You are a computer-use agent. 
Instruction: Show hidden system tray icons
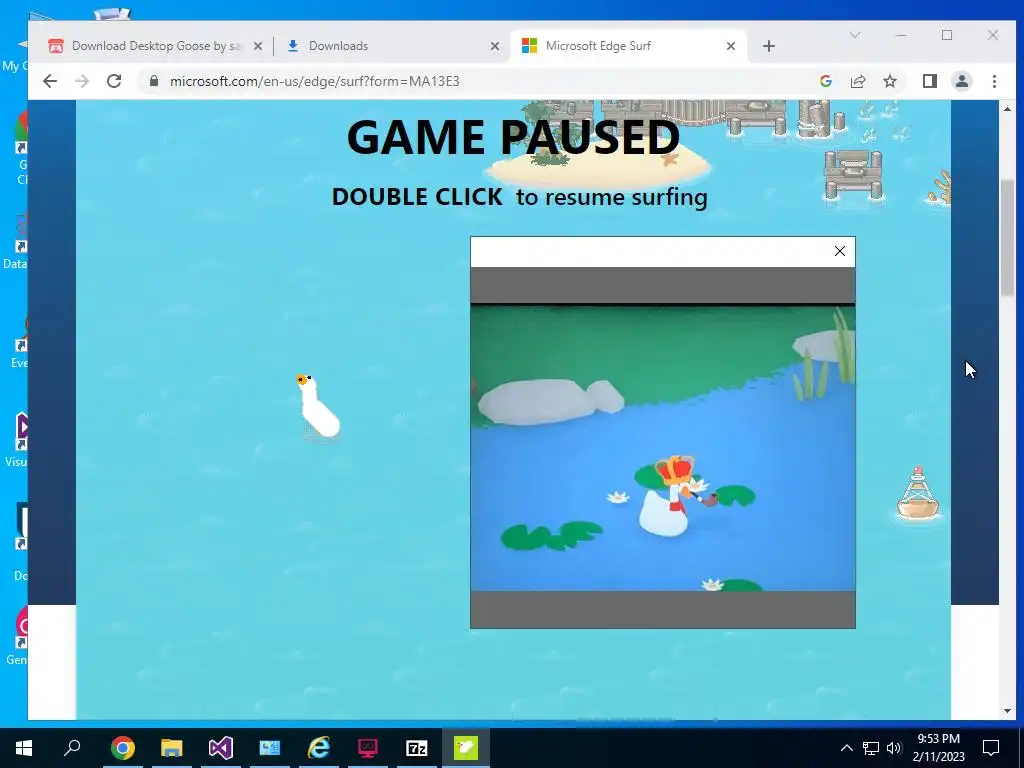[x=846, y=748]
